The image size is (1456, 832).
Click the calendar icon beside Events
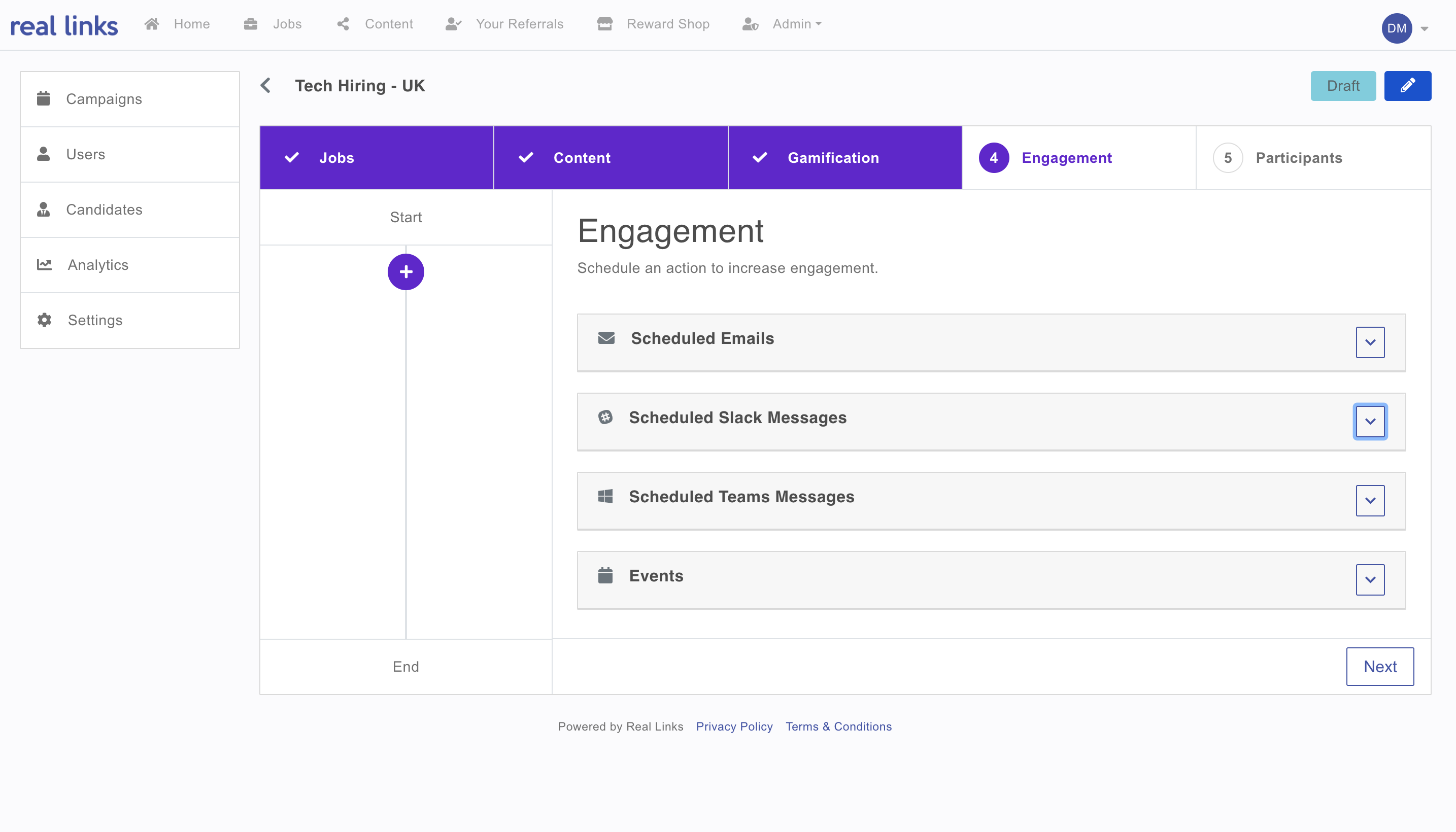pos(605,575)
